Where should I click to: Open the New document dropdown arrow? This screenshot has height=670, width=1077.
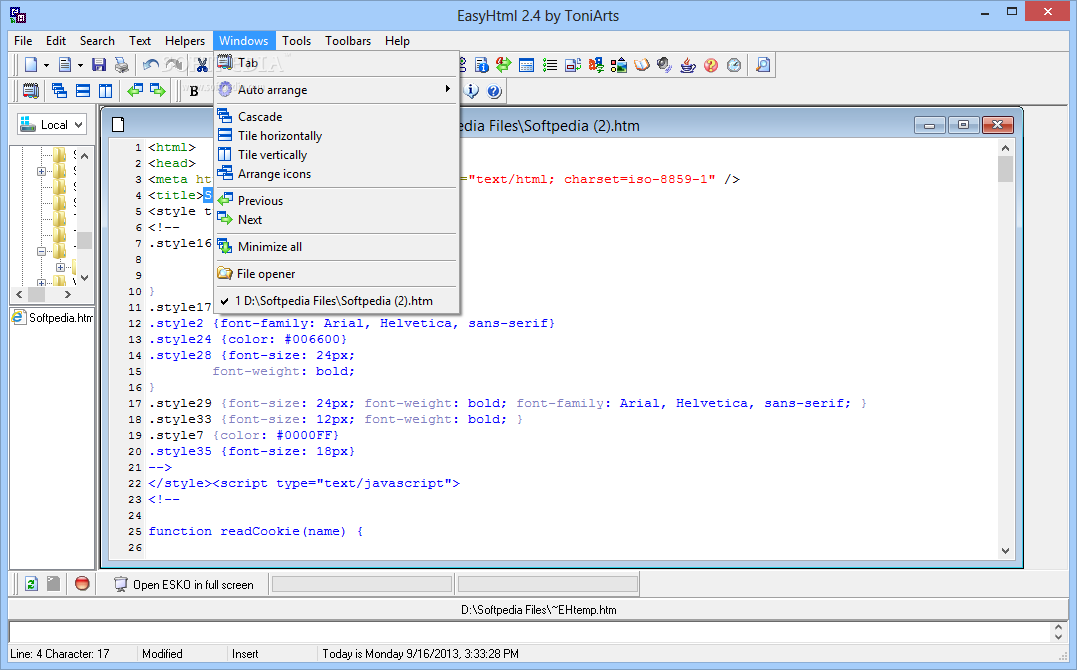point(46,66)
